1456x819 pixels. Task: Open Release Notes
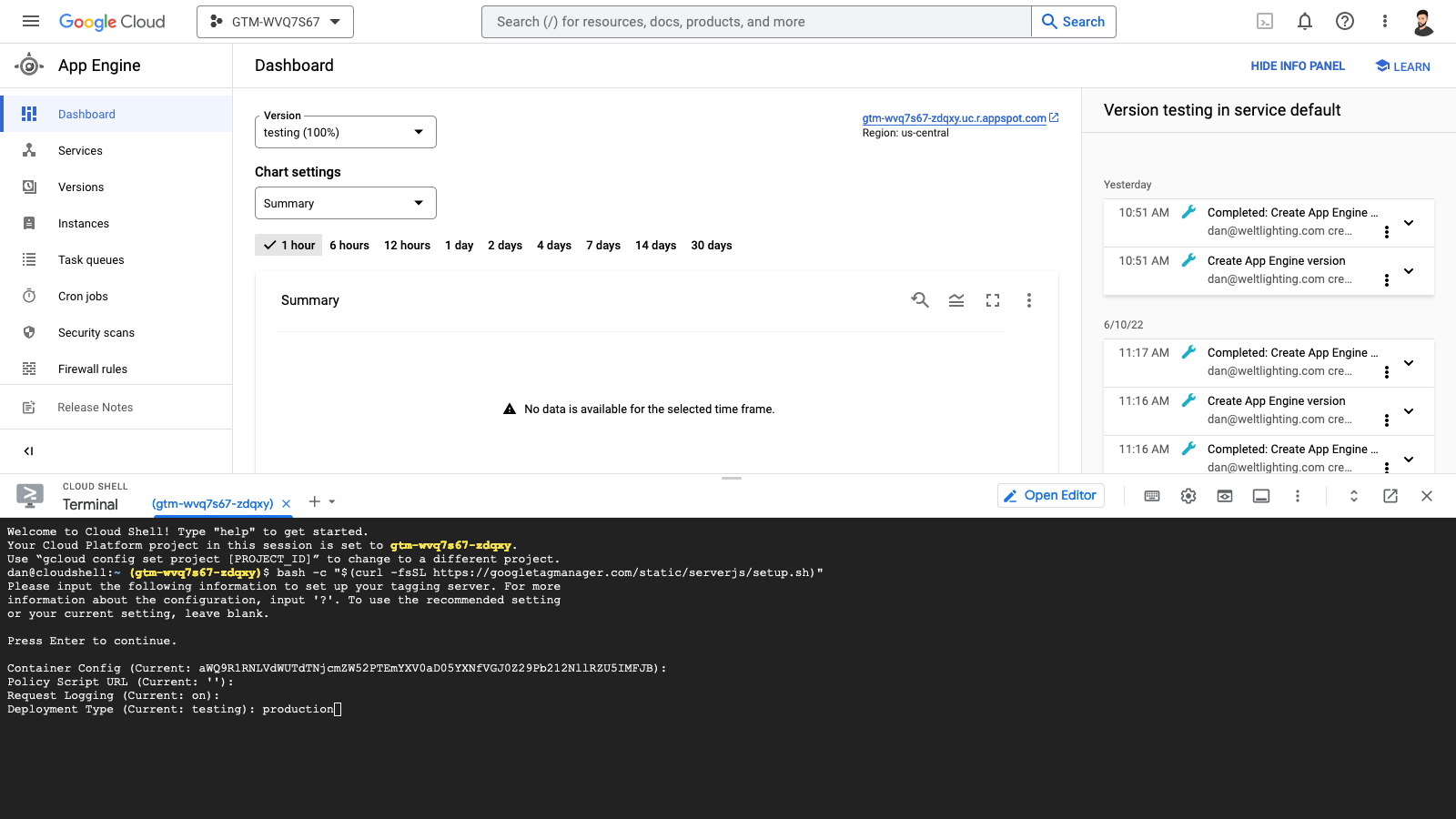tap(116, 407)
